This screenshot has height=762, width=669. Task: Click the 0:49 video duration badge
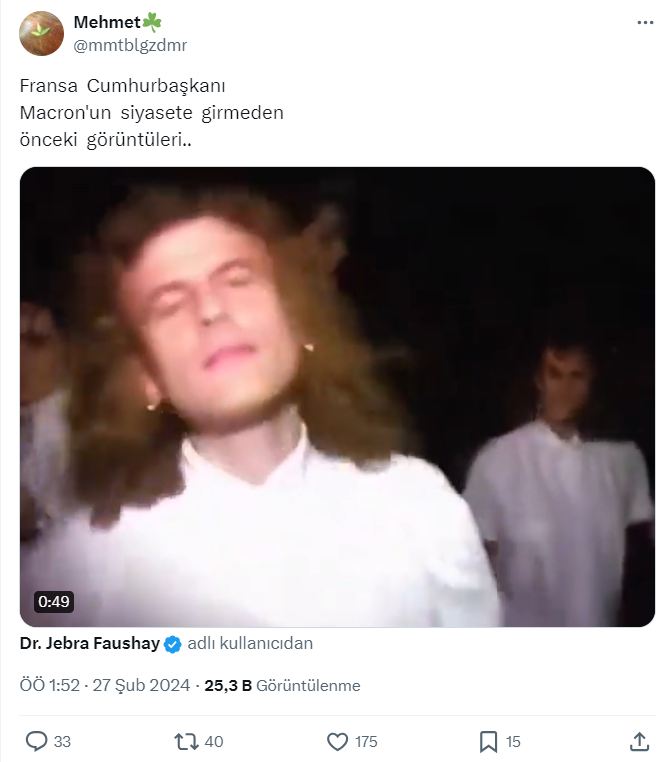tap(53, 602)
